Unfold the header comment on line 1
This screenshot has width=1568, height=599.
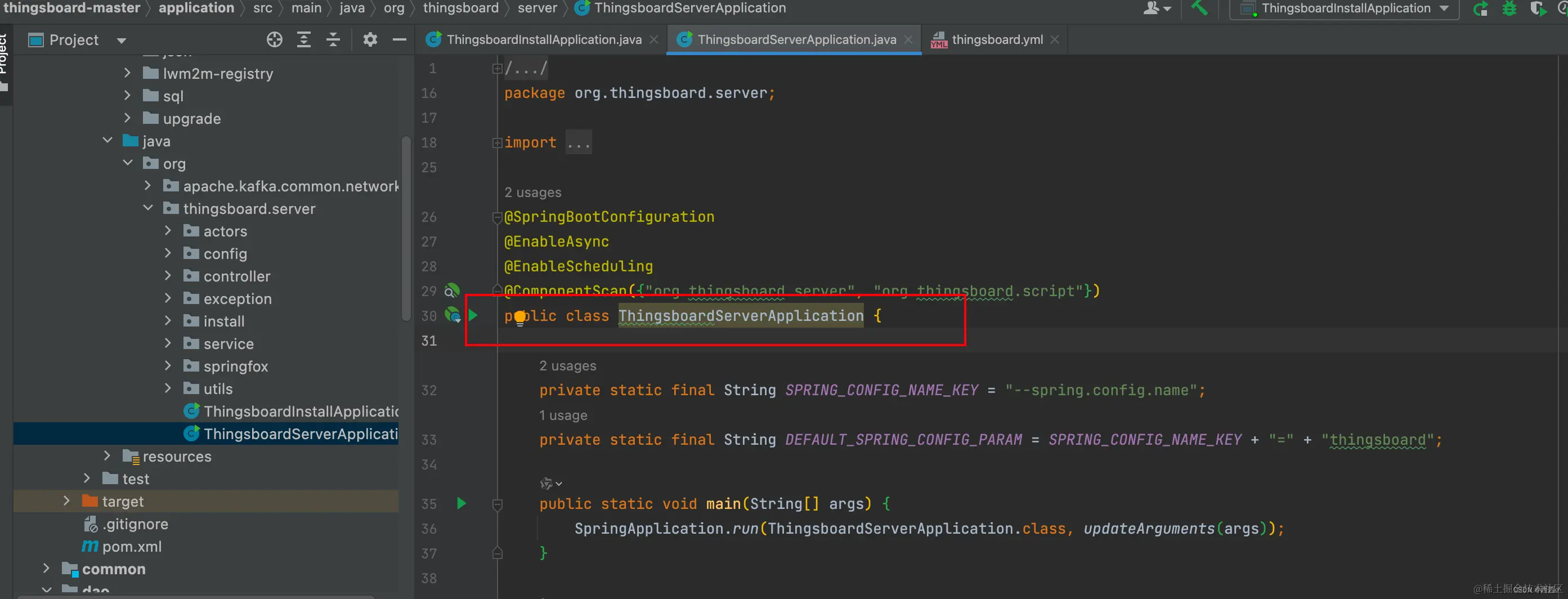tap(497, 69)
